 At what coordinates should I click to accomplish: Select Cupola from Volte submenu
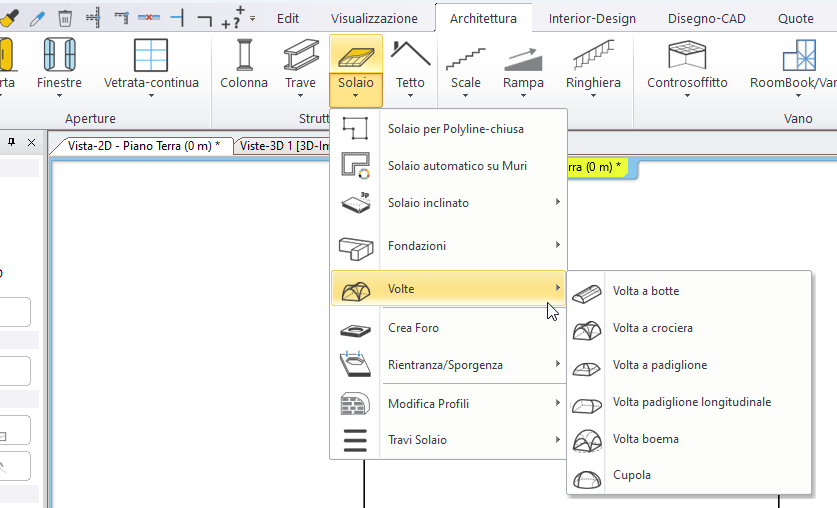(x=689, y=475)
